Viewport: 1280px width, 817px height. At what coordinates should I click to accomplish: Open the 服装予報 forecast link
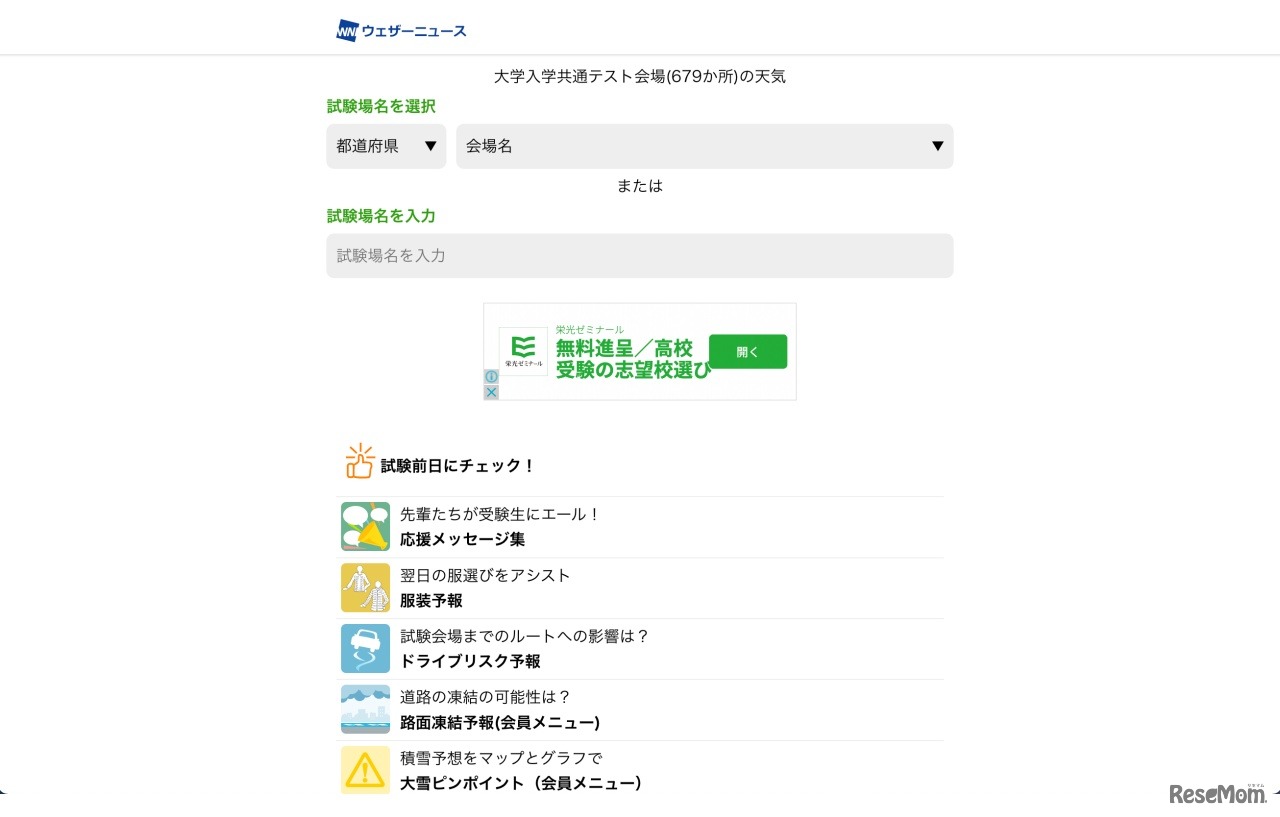(431, 600)
